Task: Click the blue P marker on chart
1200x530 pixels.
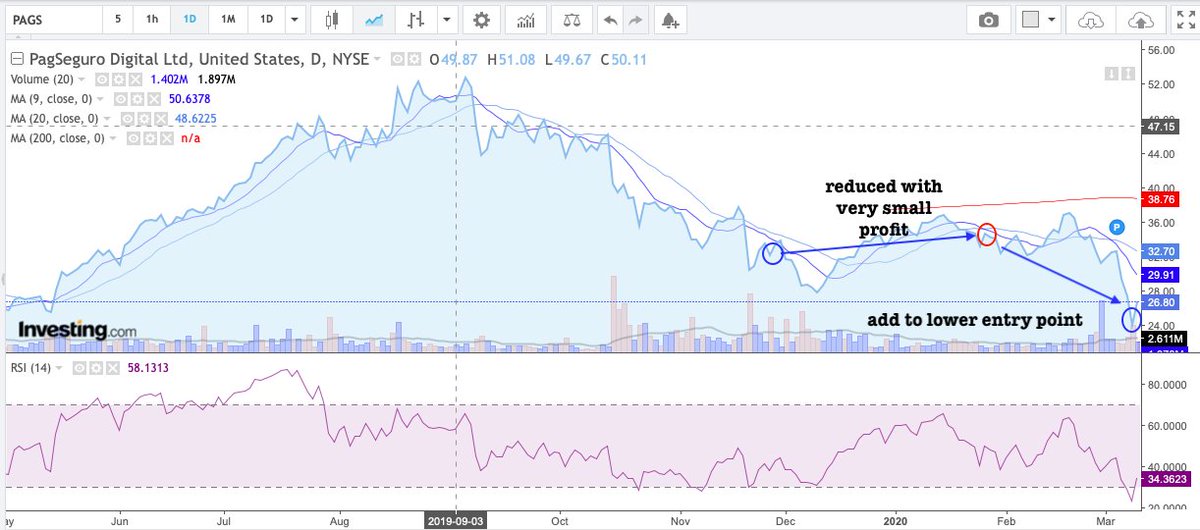Action: pyautogui.click(x=1117, y=228)
